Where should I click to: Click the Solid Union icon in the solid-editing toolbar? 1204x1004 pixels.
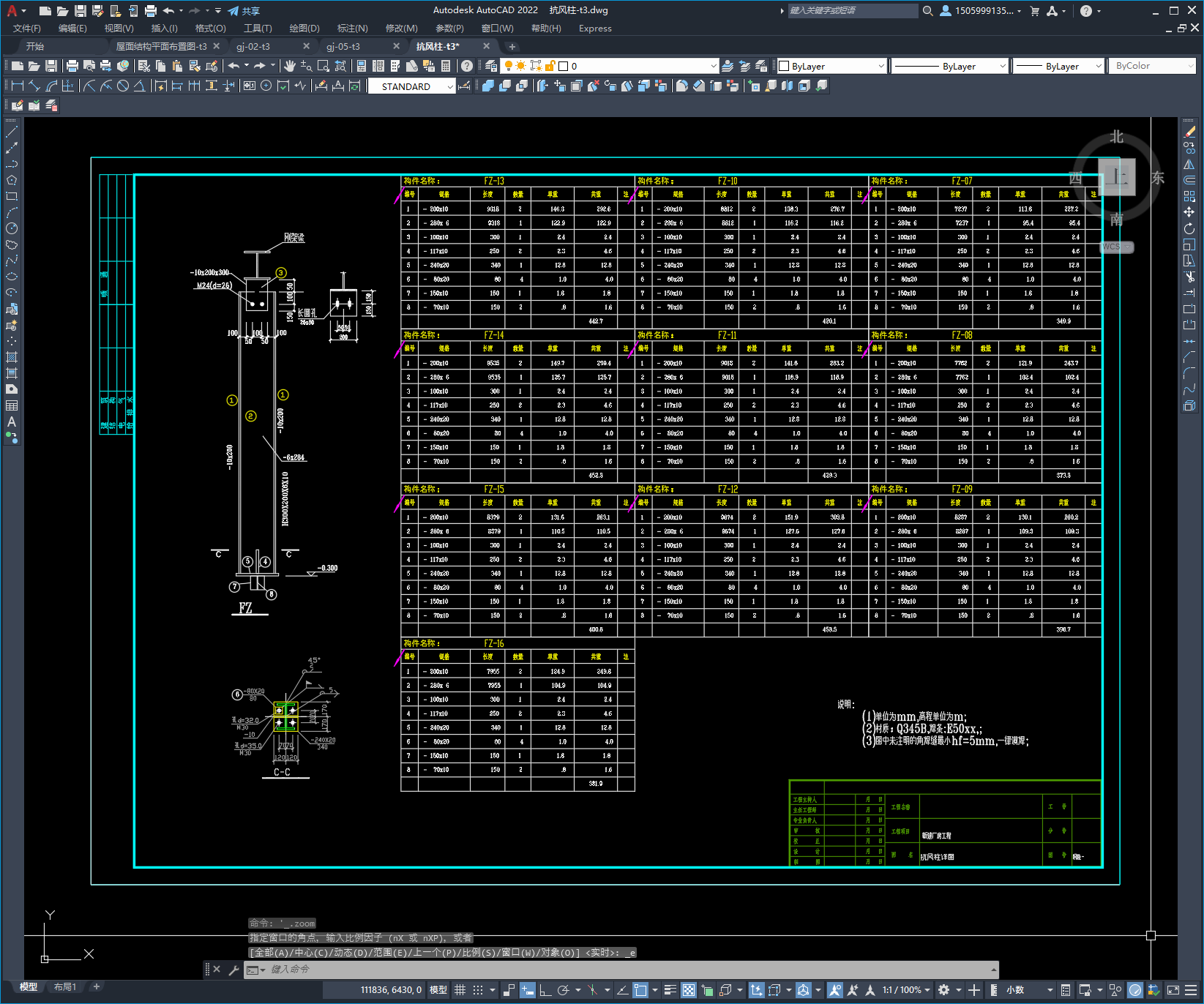(488, 86)
